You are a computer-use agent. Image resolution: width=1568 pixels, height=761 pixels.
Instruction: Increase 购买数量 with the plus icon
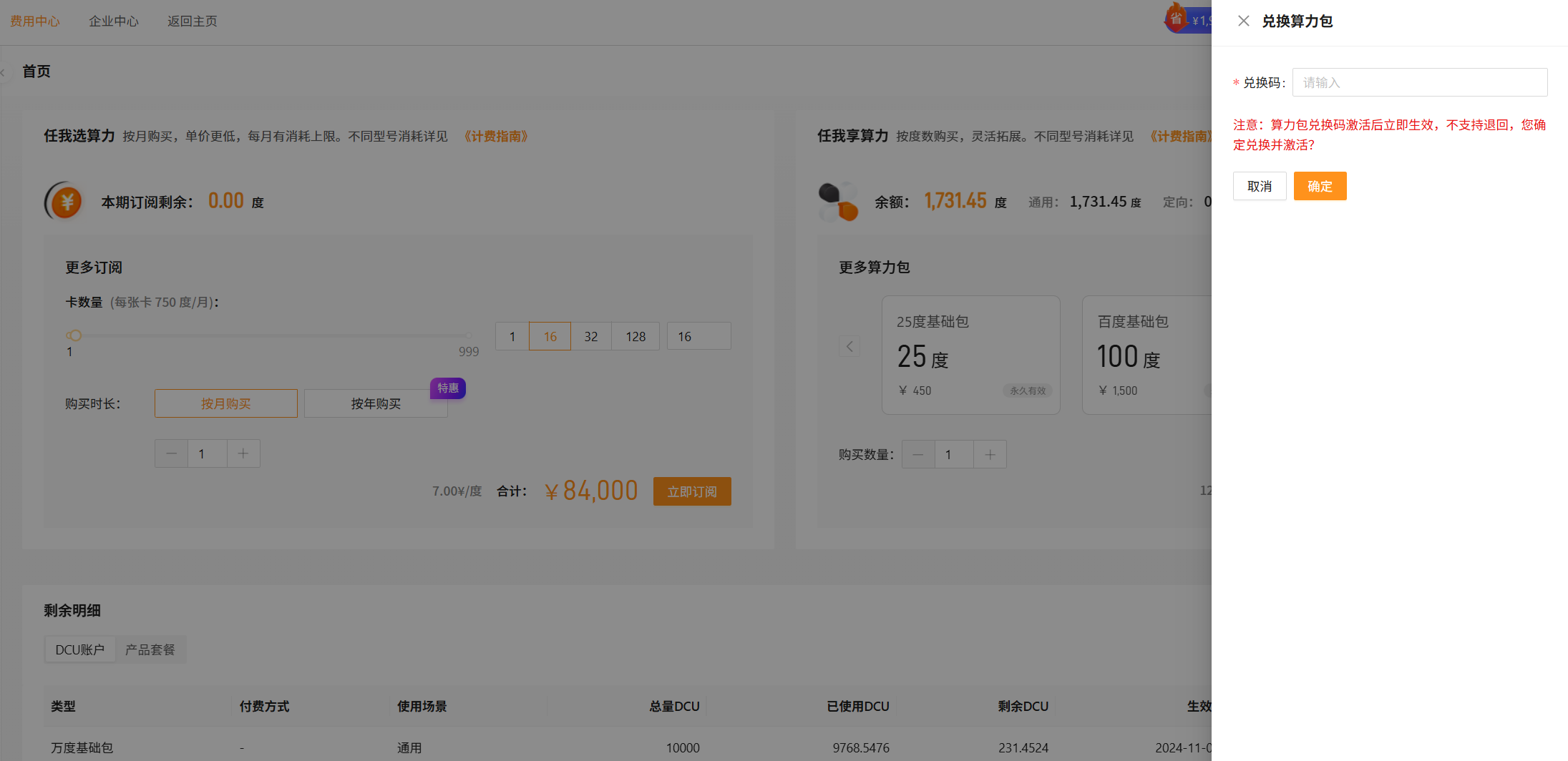(990, 454)
